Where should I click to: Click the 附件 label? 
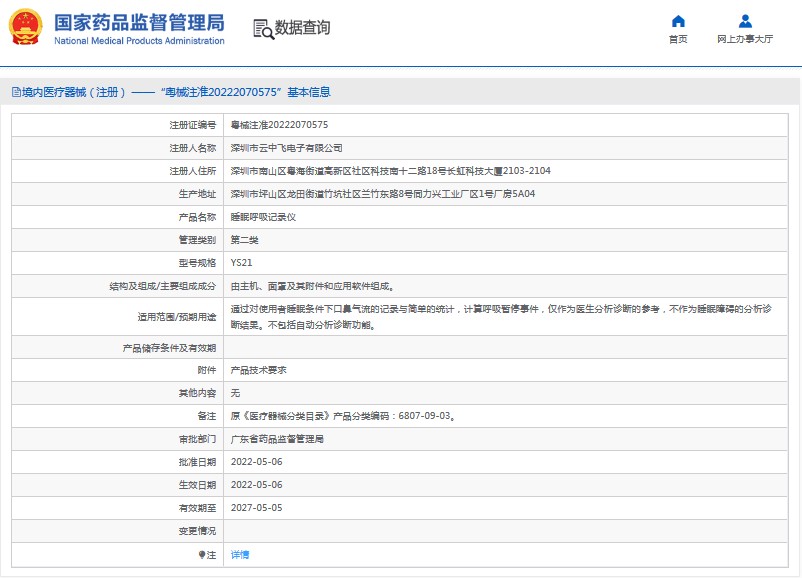coord(207,370)
